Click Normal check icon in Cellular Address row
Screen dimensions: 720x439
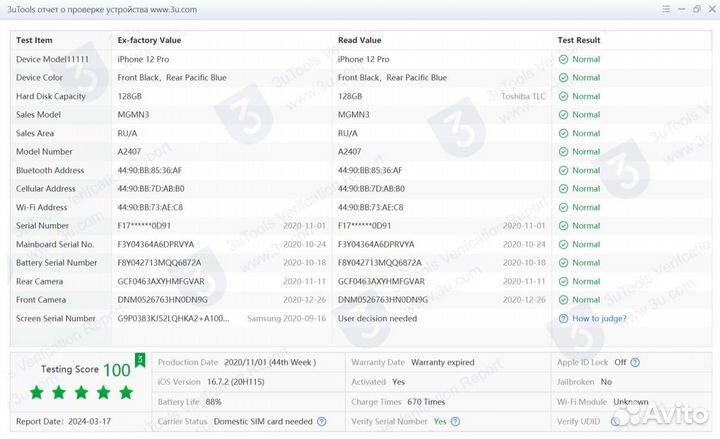(x=563, y=189)
